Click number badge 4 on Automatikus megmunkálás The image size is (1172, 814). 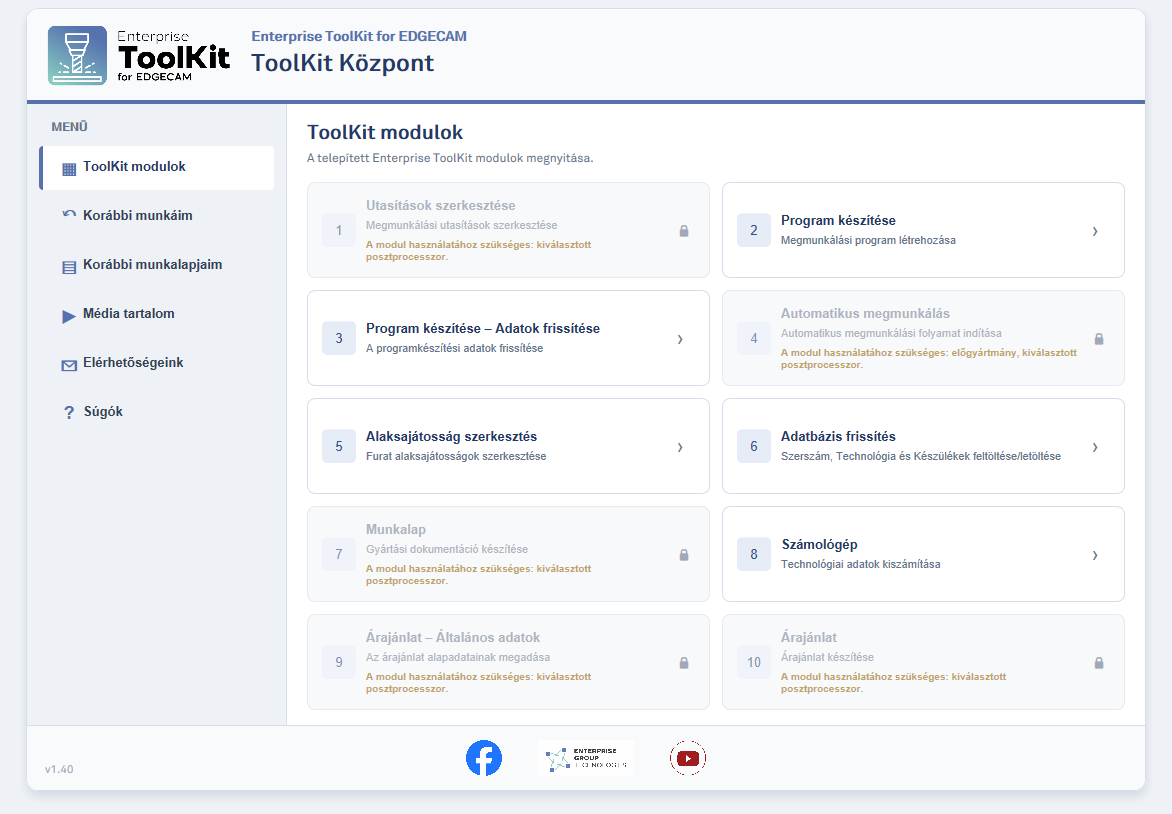753,339
